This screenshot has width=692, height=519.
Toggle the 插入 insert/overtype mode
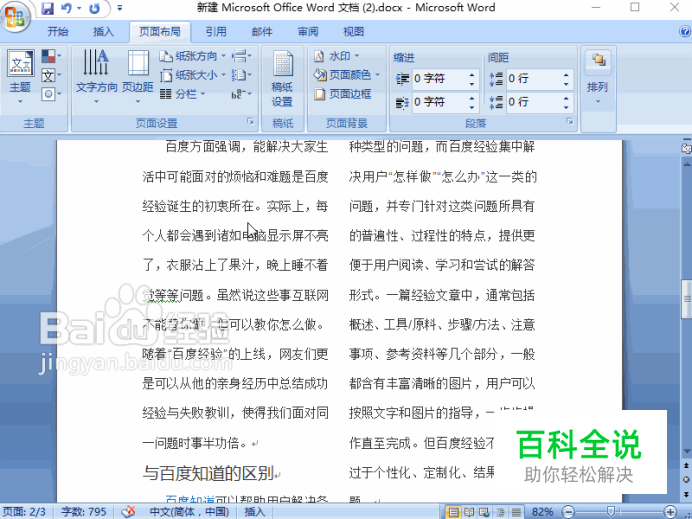click(255, 512)
